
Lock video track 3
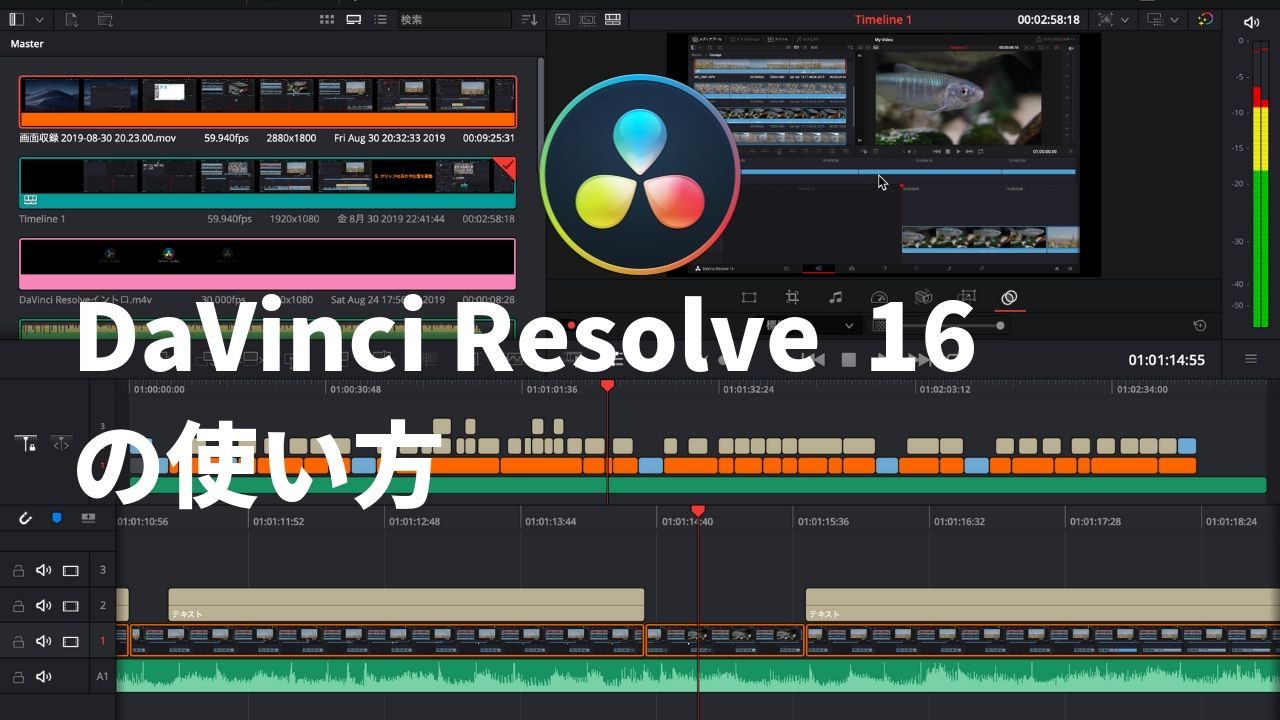pos(18,571)
